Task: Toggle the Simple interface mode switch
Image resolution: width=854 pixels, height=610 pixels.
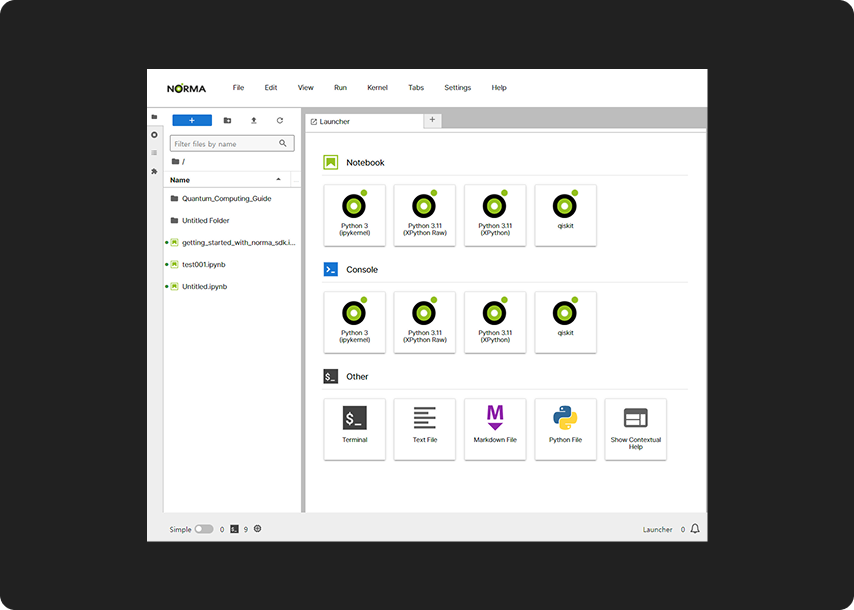Action: [204, 529]
